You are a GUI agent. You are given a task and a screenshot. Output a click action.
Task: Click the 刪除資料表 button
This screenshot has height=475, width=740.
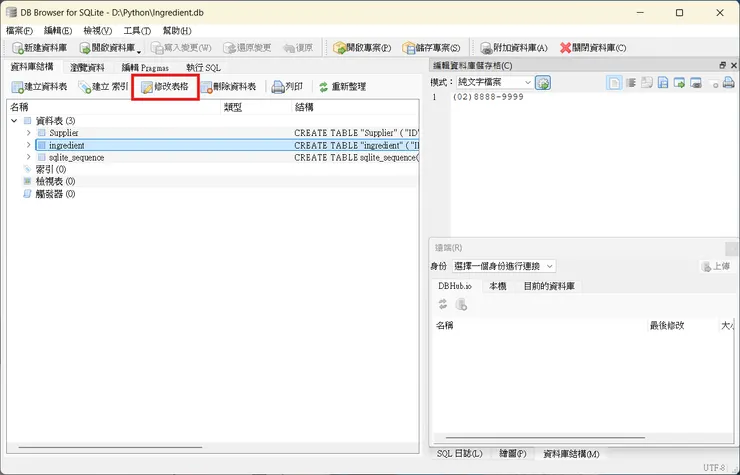point(228,86)
